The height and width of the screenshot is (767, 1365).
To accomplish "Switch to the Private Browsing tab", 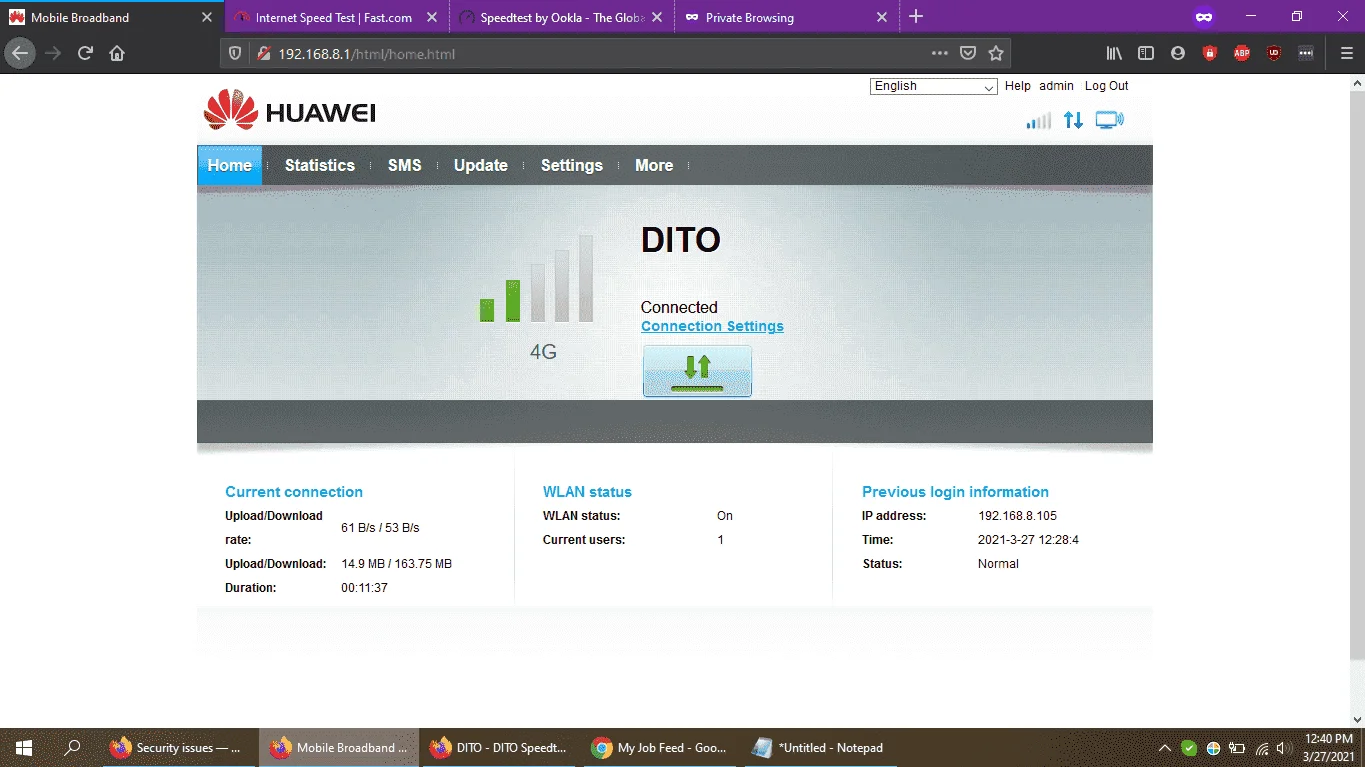I will pos(786,17).
